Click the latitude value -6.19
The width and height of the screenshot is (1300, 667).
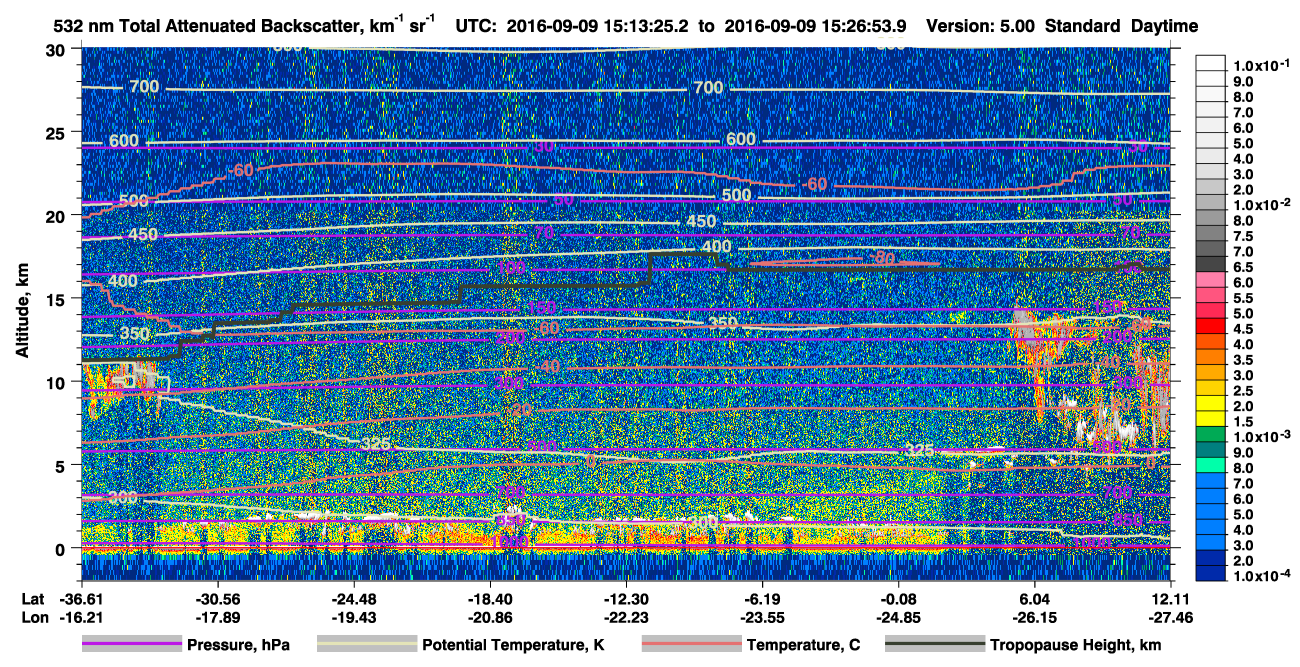point(762,598)
